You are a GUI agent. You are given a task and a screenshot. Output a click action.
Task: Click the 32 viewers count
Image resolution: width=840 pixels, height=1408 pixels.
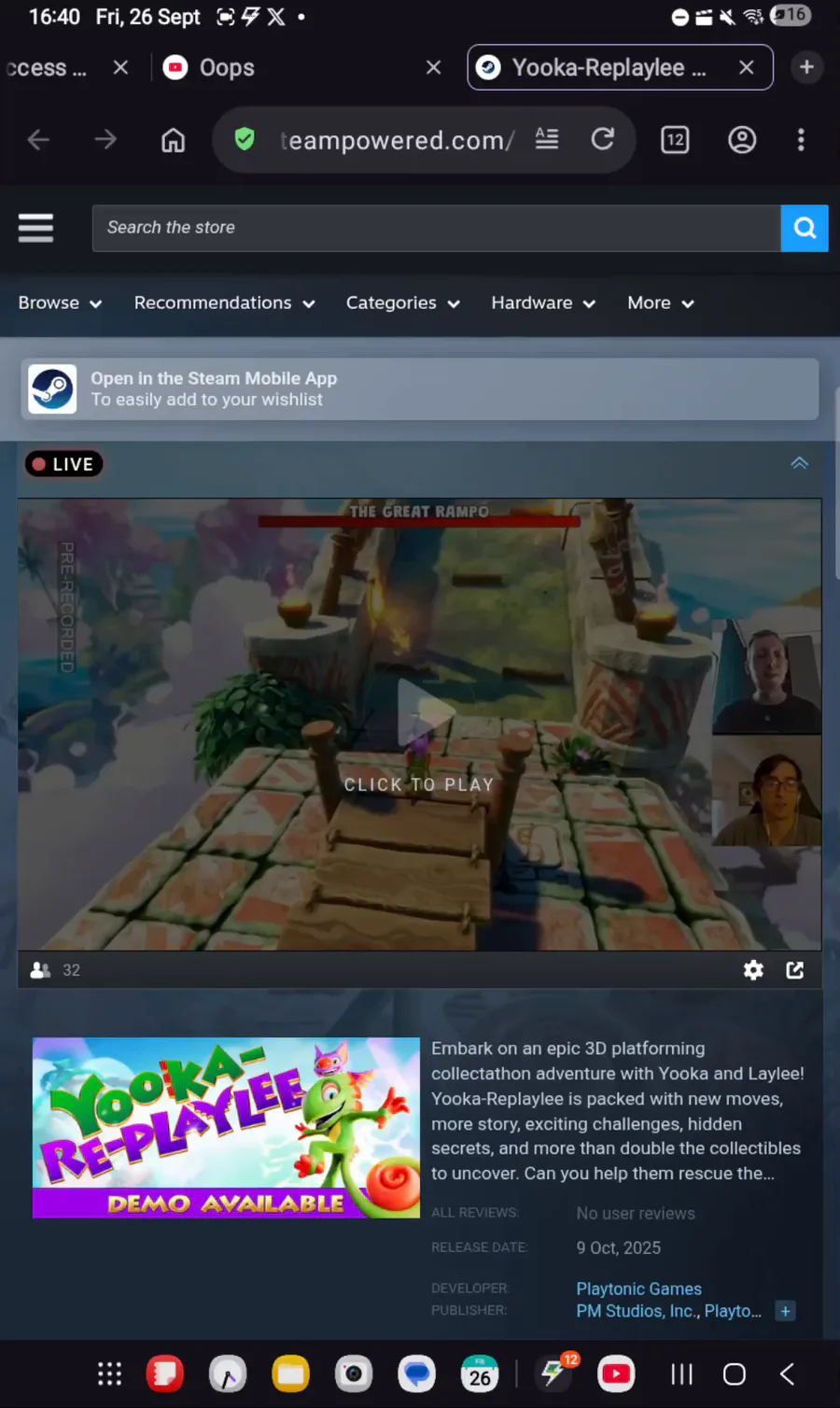pos(56,970)
